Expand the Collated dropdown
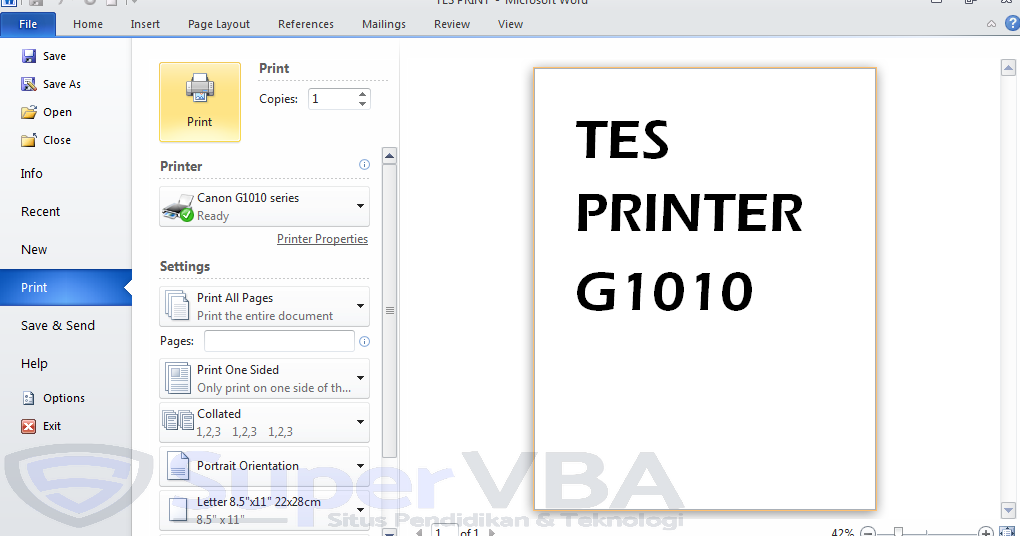This screenshot has height=536, width=1020. pos(360,422)
